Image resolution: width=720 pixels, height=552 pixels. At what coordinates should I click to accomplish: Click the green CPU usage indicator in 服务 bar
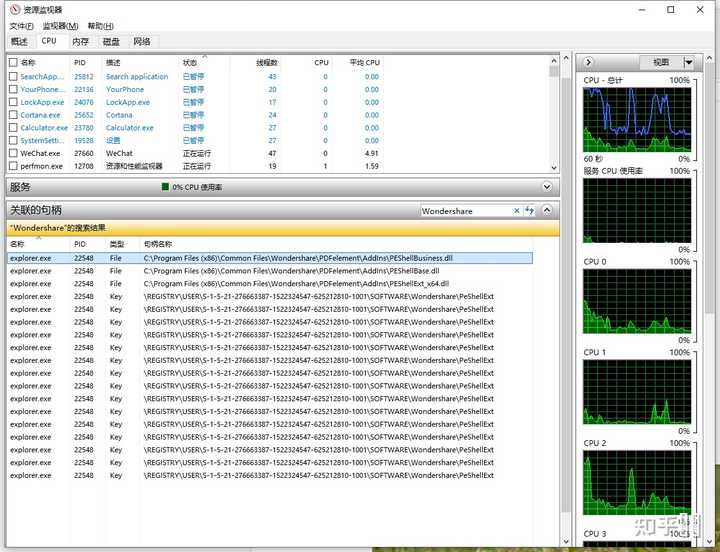pyautogui.click(x=165, y=187)
